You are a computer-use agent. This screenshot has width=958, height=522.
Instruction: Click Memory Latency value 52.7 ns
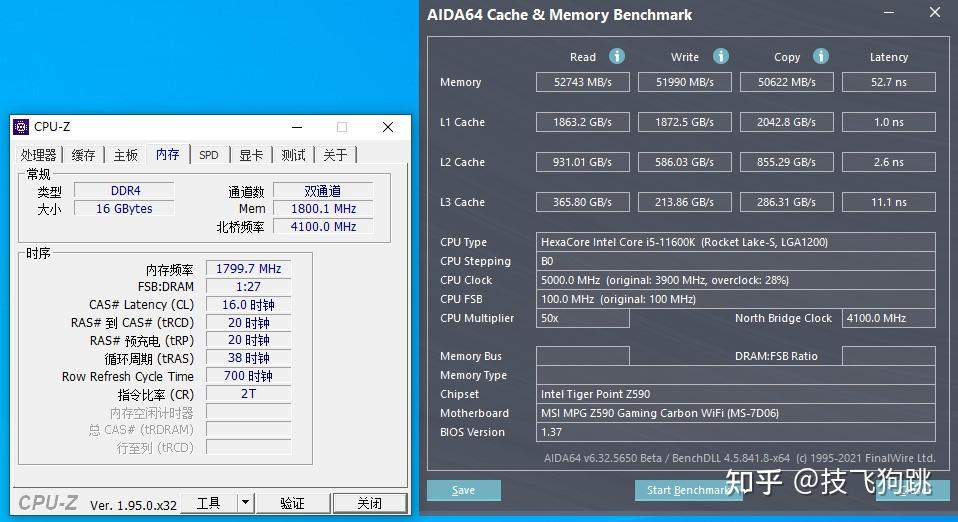[889, 82]
